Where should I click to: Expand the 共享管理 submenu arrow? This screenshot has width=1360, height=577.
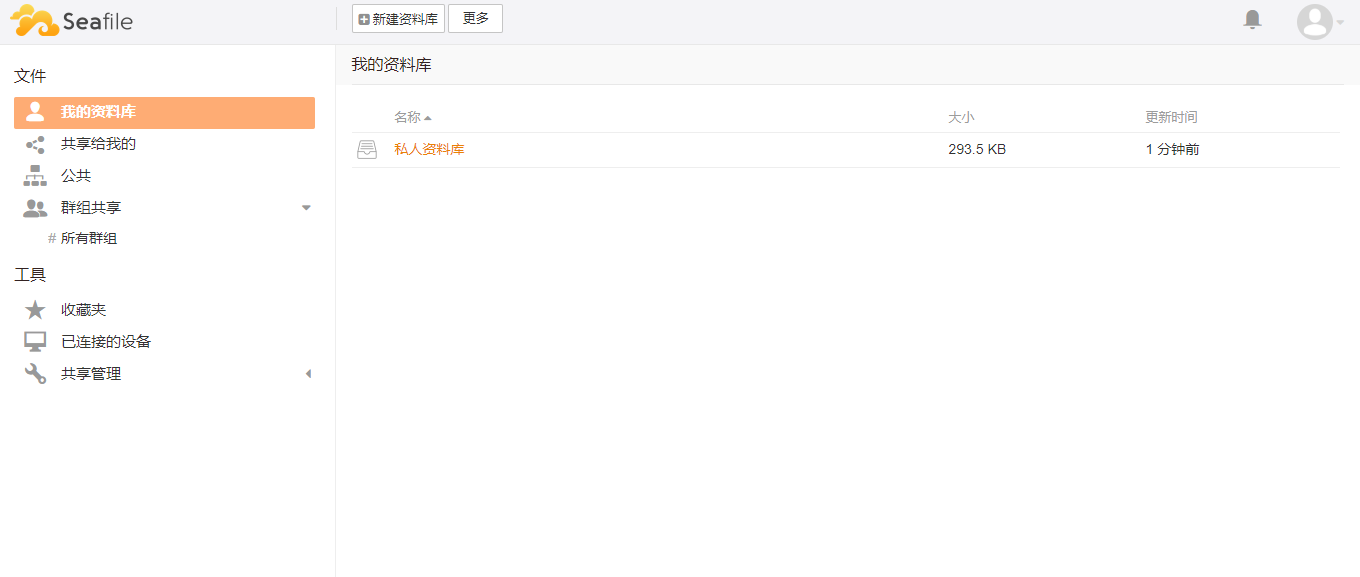click(307, 374)
